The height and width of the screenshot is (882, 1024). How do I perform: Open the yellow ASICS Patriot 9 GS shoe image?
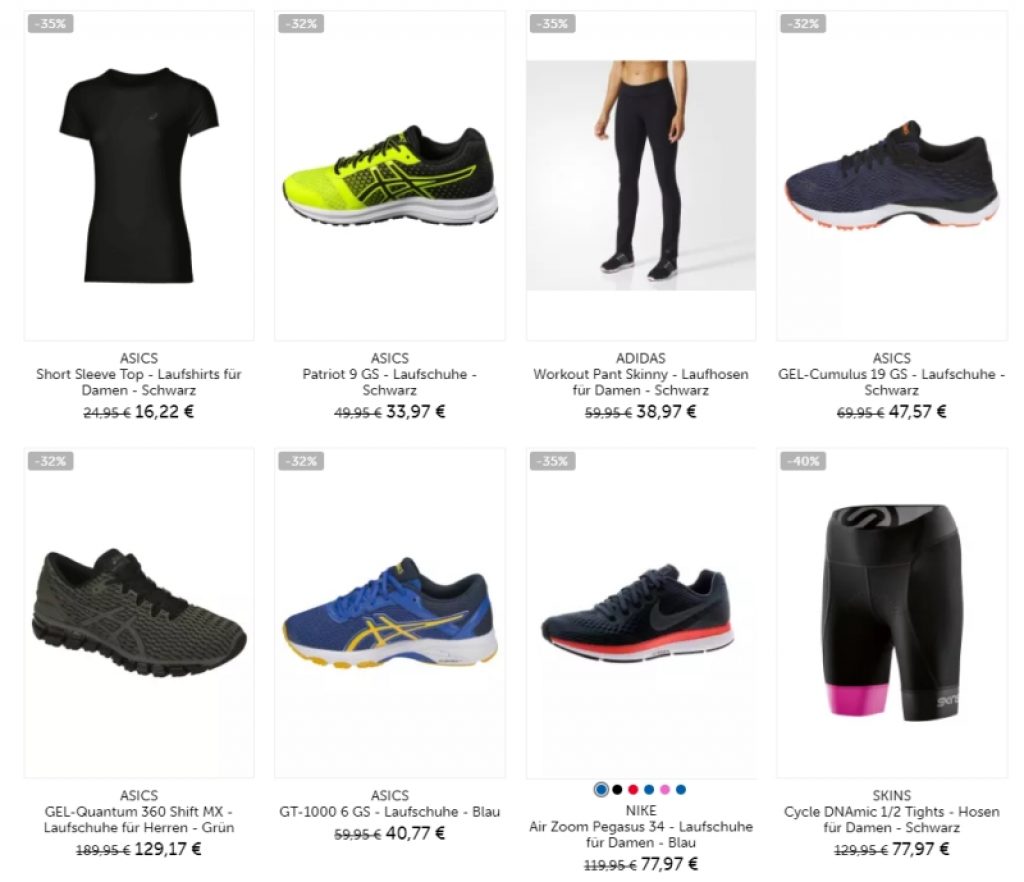390,175
